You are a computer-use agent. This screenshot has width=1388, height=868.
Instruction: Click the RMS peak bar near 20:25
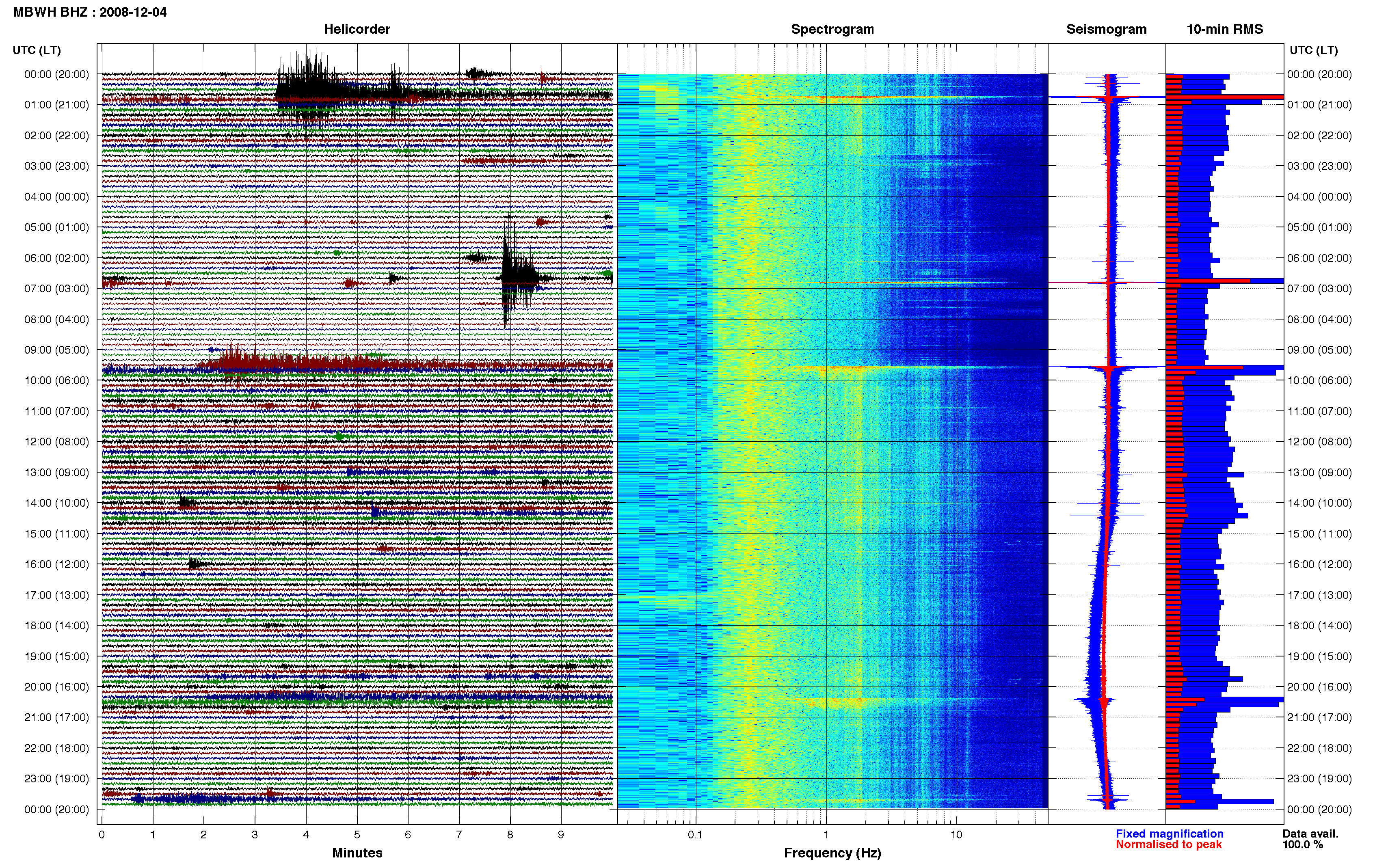coord(1224,700)
